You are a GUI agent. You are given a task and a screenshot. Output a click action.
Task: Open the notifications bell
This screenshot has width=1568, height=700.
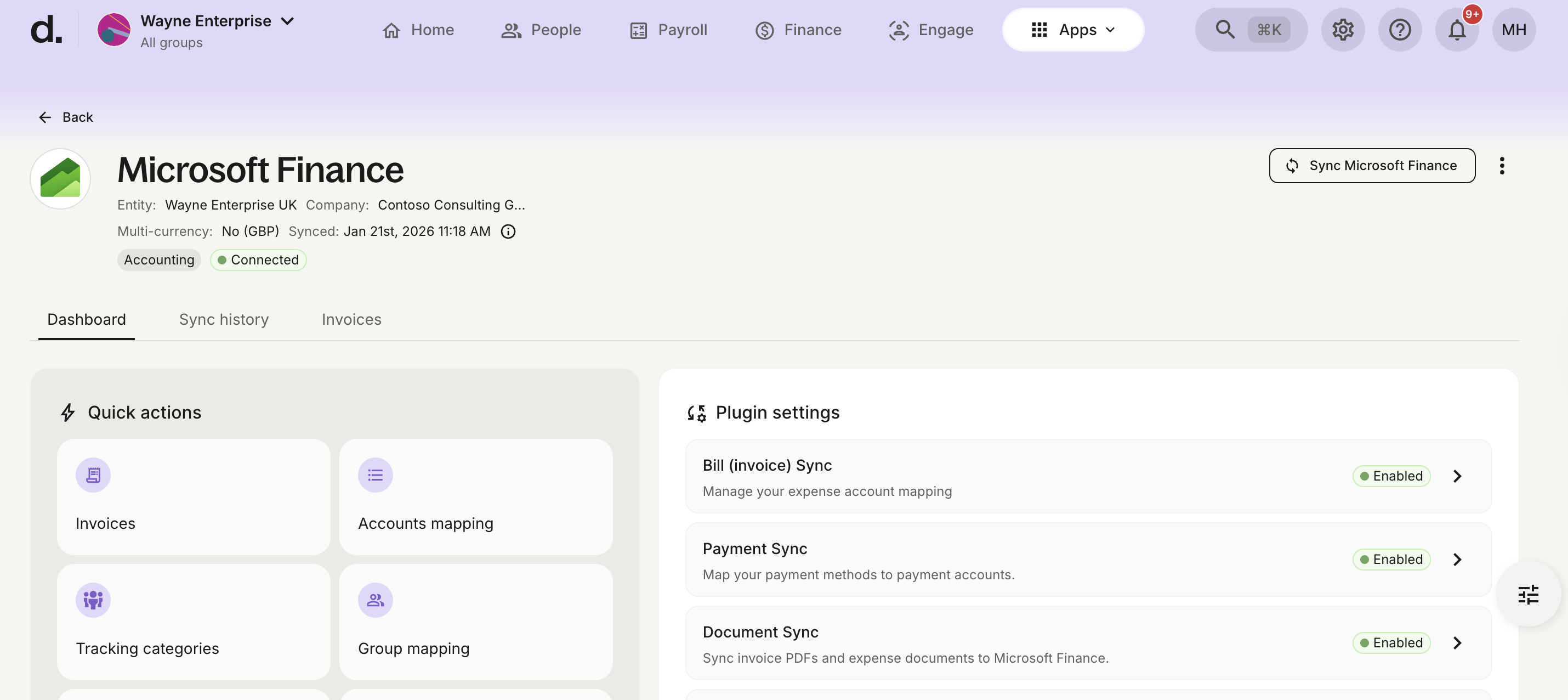(1457, 29)
